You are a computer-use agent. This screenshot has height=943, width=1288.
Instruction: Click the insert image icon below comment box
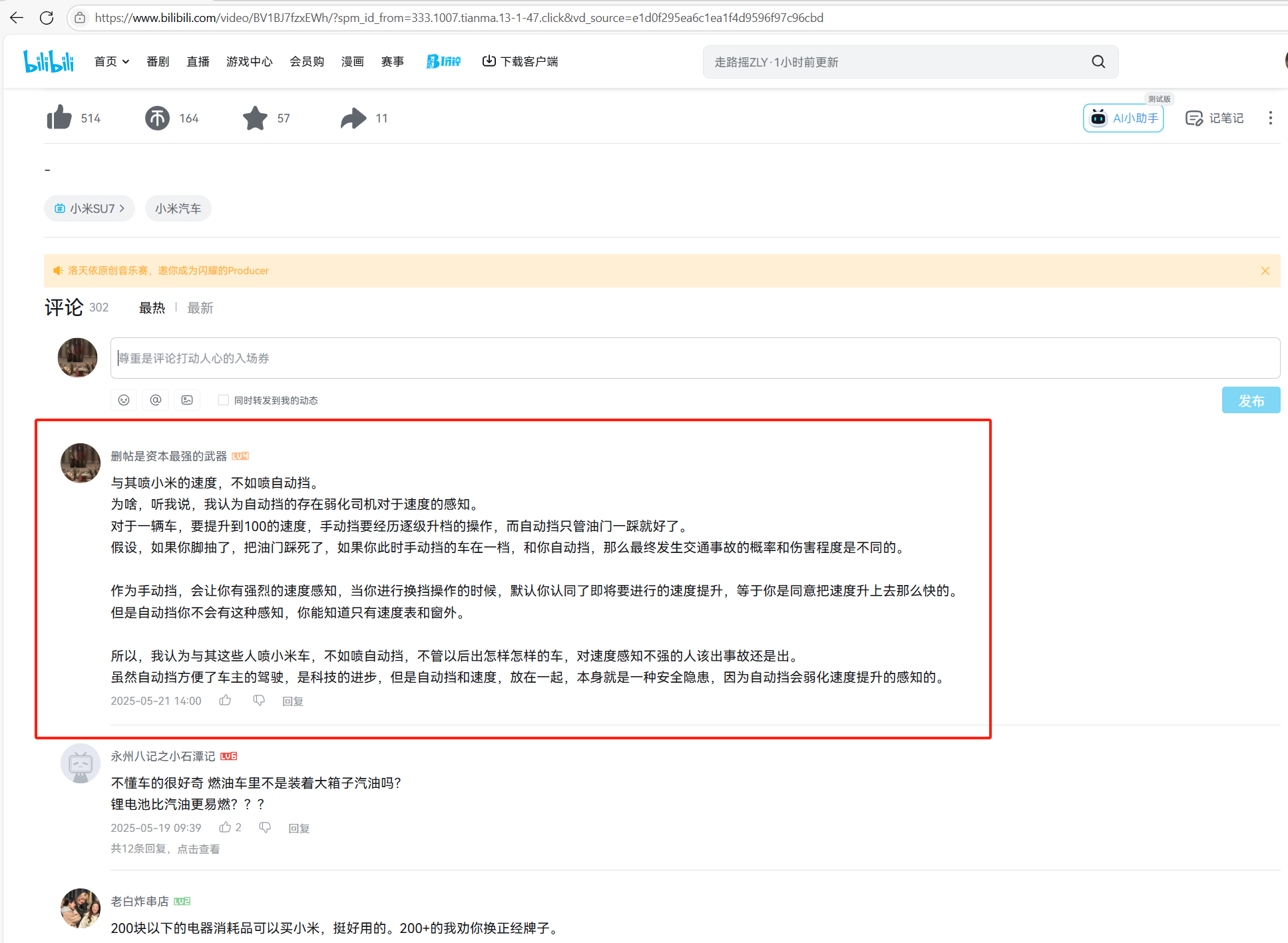click(x=187, y=400)
